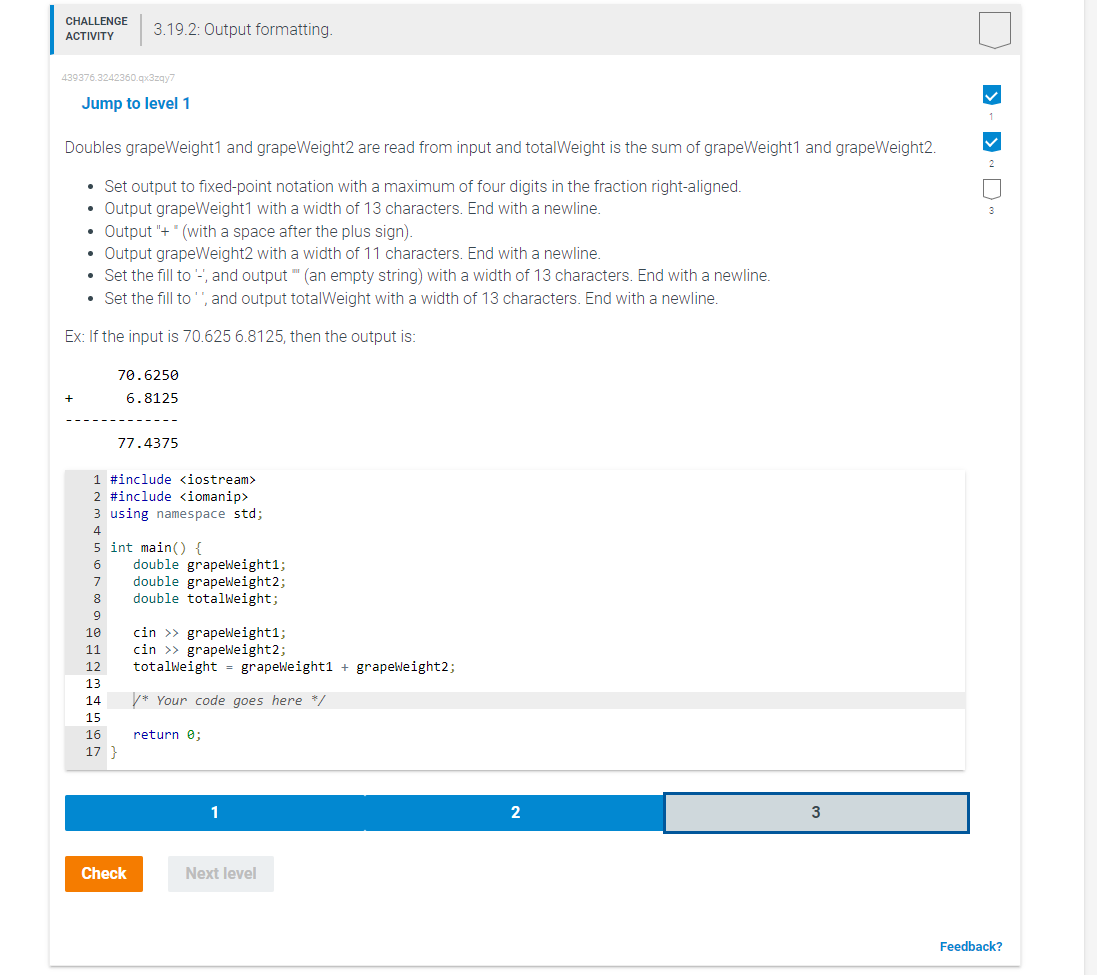The height and width of the screenshot is (975, 1097).
Task: Click the 'double totalWeight;' declaration
Action: tap(206, 599)
